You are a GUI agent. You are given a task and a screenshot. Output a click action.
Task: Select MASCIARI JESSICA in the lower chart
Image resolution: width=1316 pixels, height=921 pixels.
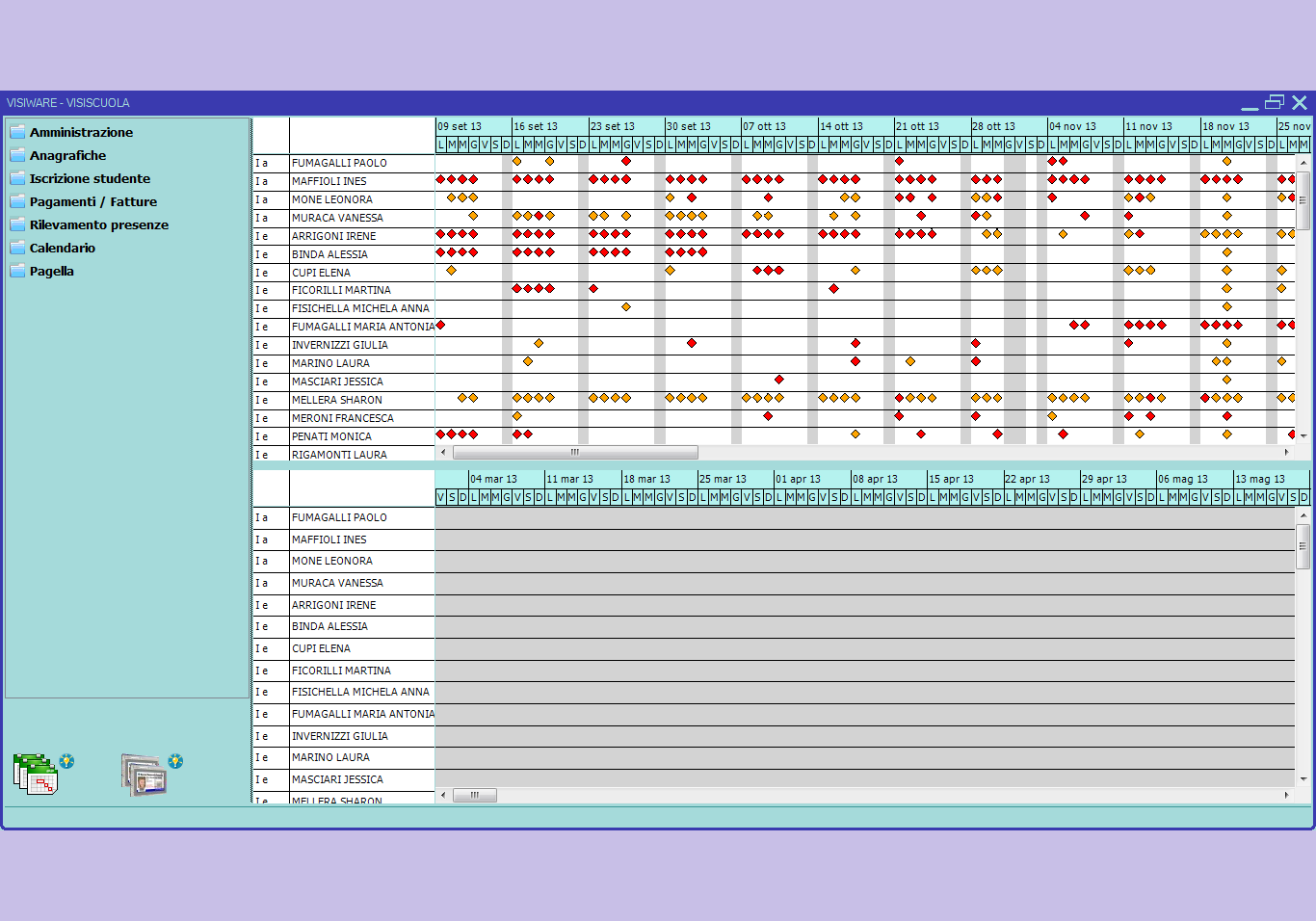(337, 779)
